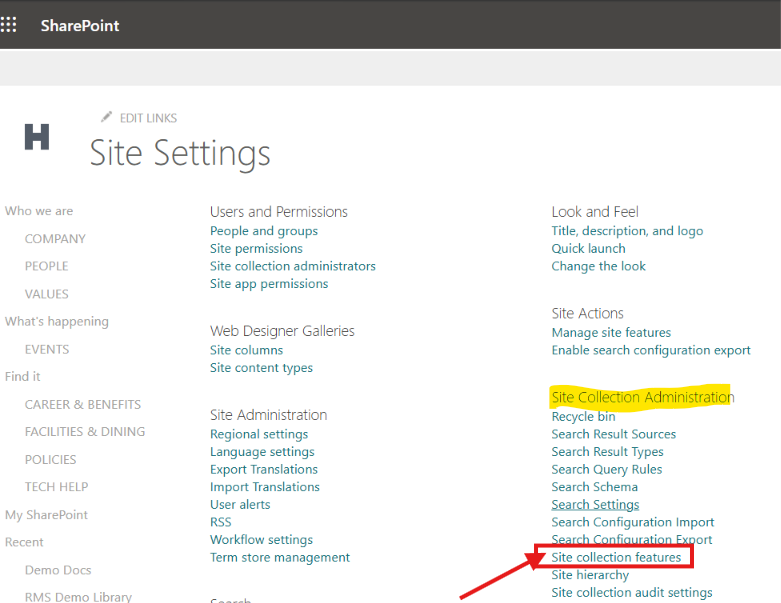Open User alerts
Image resolution: width=781 pixels, height=603 pixels.
tap(240, 504)
